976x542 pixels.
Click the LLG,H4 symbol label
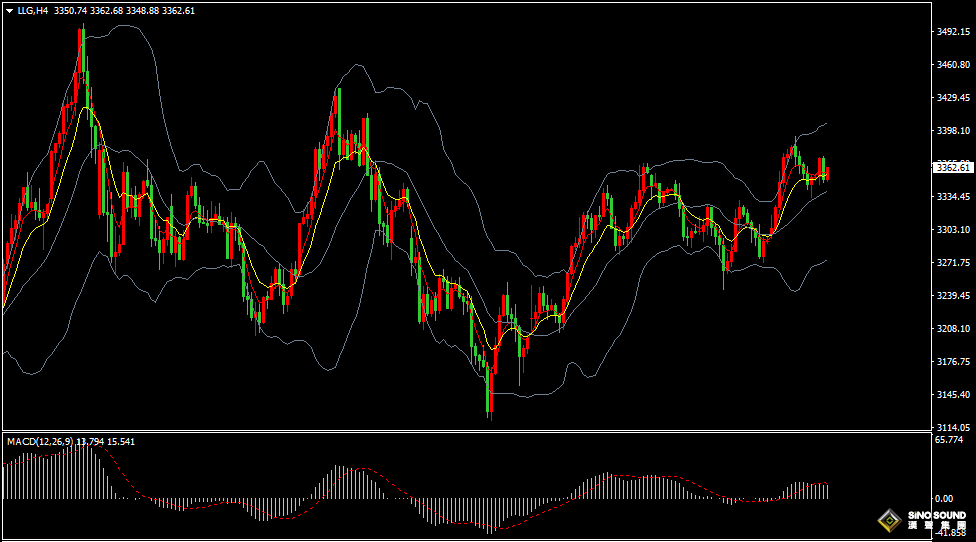point(33,11)
